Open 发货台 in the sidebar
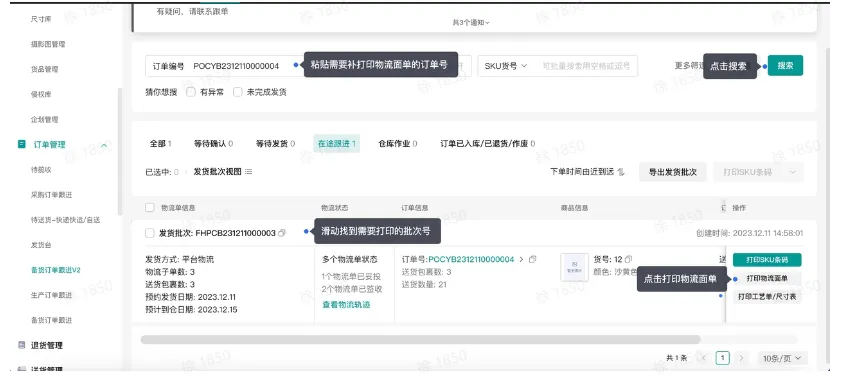This screenshot has width=842, height=385. [41, 245]
